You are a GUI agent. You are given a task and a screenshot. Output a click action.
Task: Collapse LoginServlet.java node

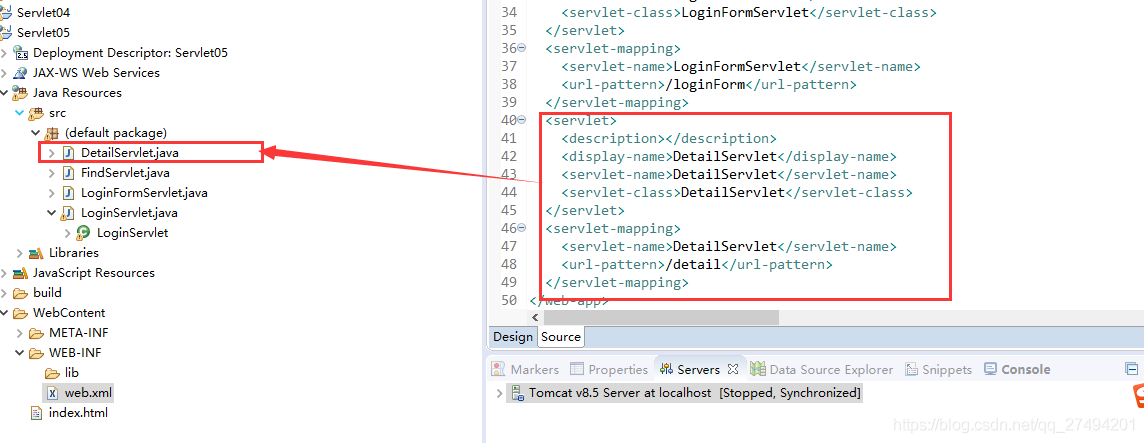52,213
